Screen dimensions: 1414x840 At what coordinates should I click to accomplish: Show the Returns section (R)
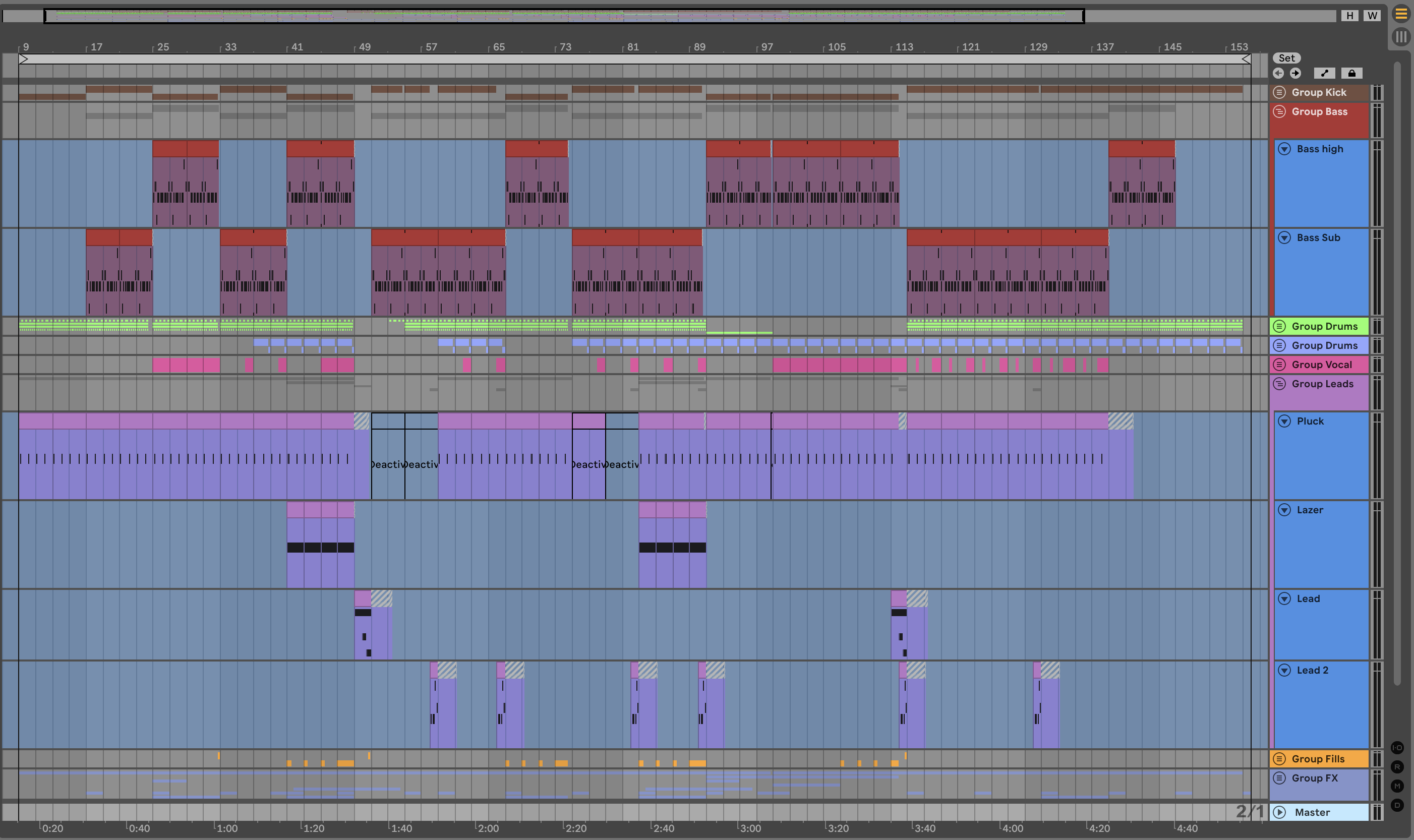point(1397,767)
